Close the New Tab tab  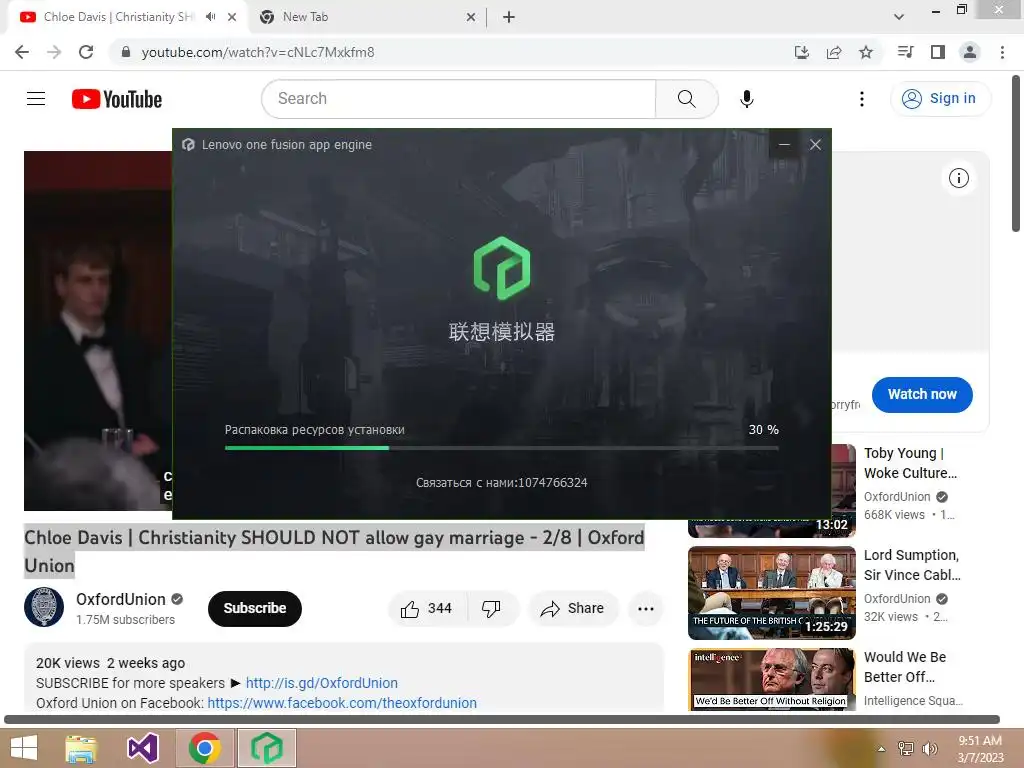pyautogui.click(x=471, y=17)
